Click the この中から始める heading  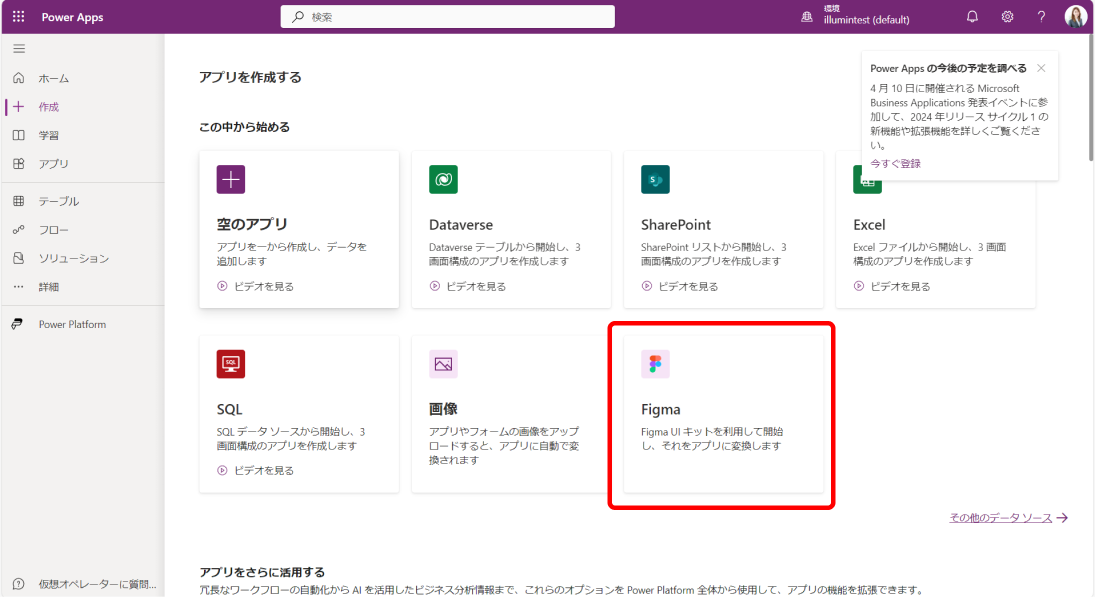[x=244, y=127]
